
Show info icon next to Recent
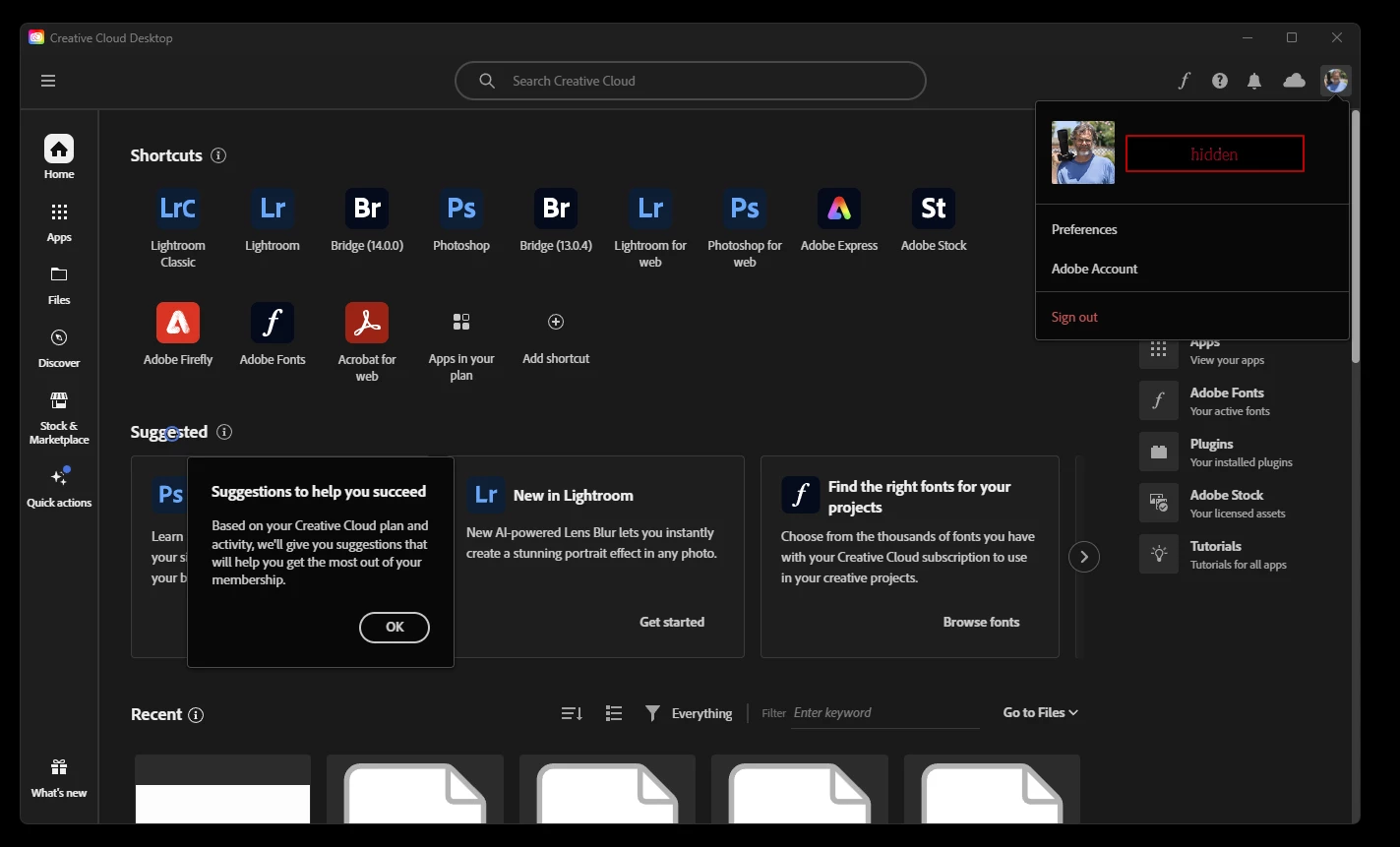196,715
